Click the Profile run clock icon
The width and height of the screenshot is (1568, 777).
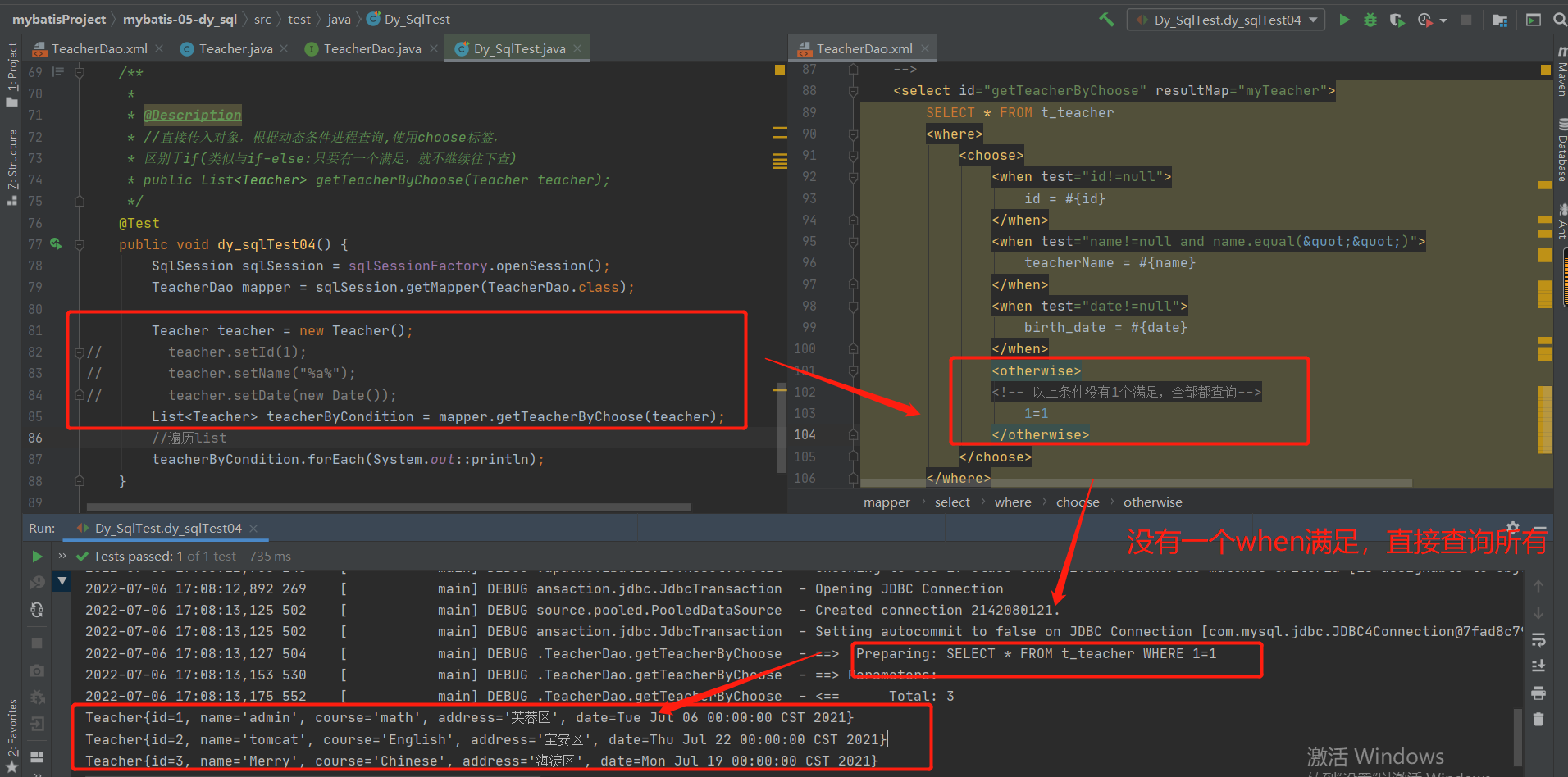coord(1425,20)
